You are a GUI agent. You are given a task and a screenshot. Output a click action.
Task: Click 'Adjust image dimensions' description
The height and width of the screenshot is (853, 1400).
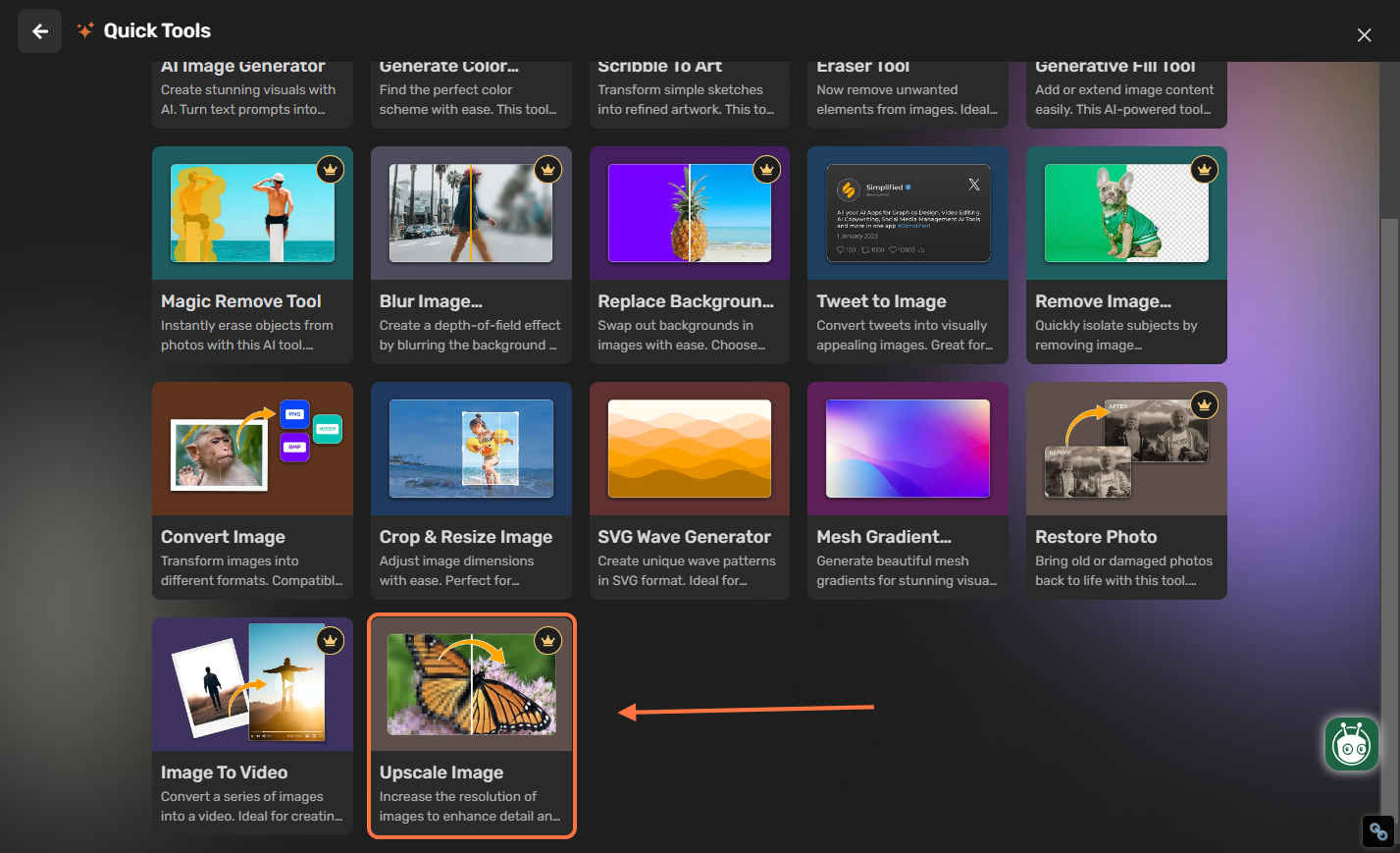(457, 560)
